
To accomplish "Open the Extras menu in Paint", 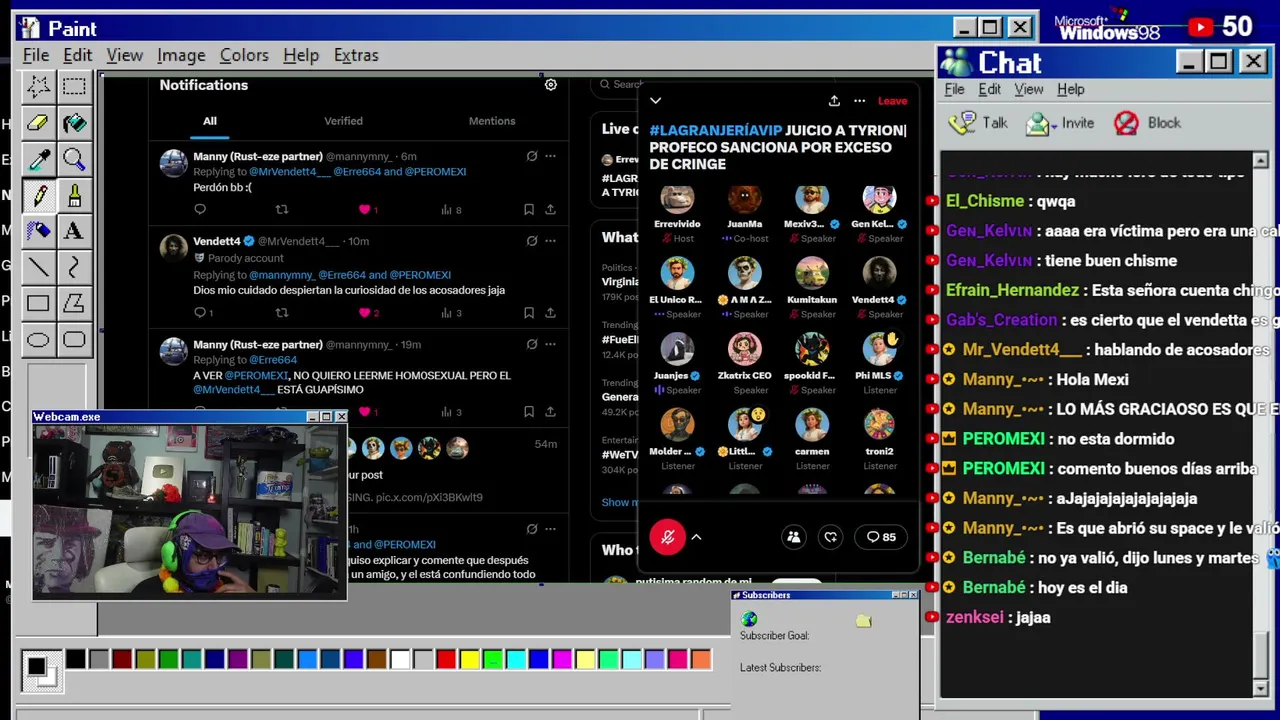I will 356,55.
